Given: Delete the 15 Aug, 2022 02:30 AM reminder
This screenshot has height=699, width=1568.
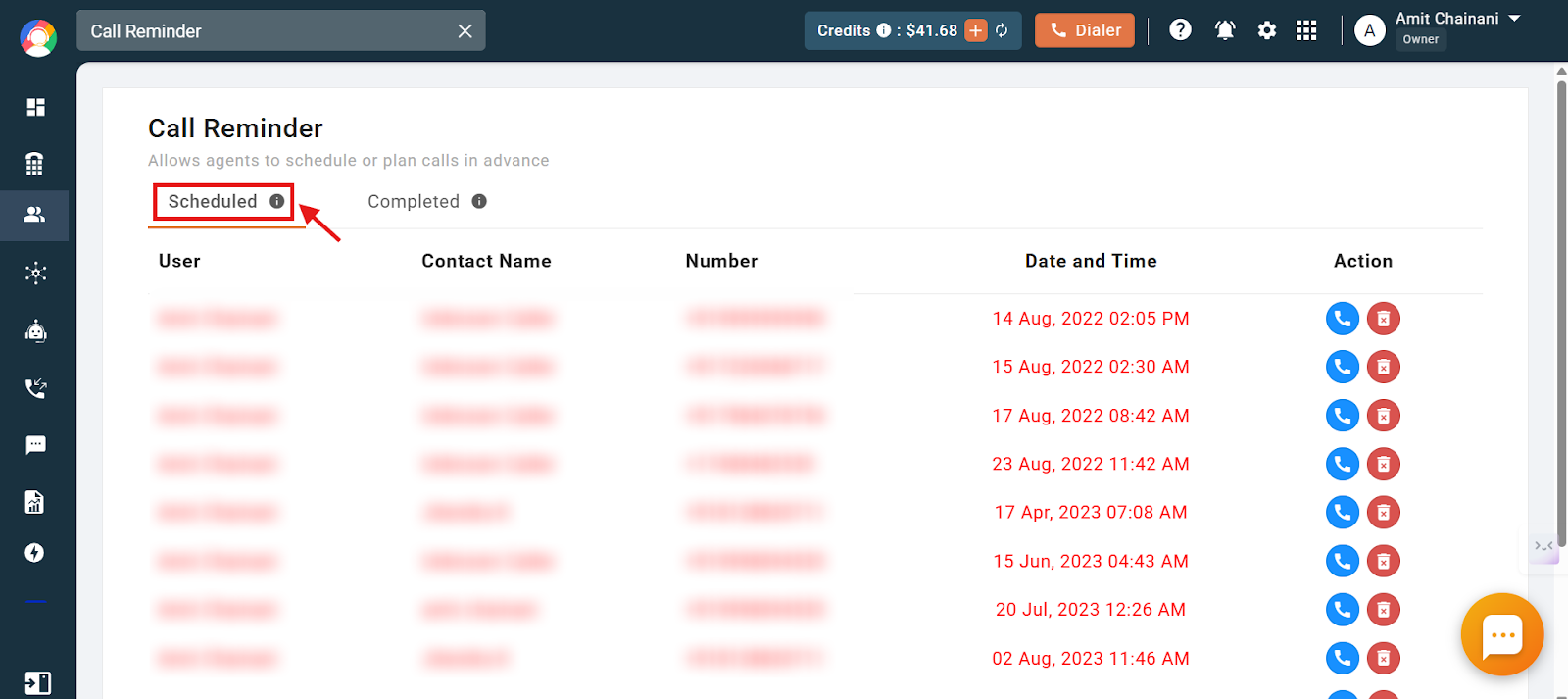Looking at the screenshot, I should (x=1384, y=367).
